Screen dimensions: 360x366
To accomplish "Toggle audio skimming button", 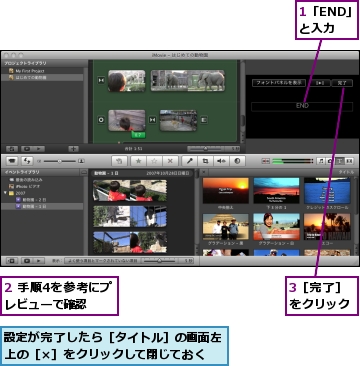I will pos(266,161).
